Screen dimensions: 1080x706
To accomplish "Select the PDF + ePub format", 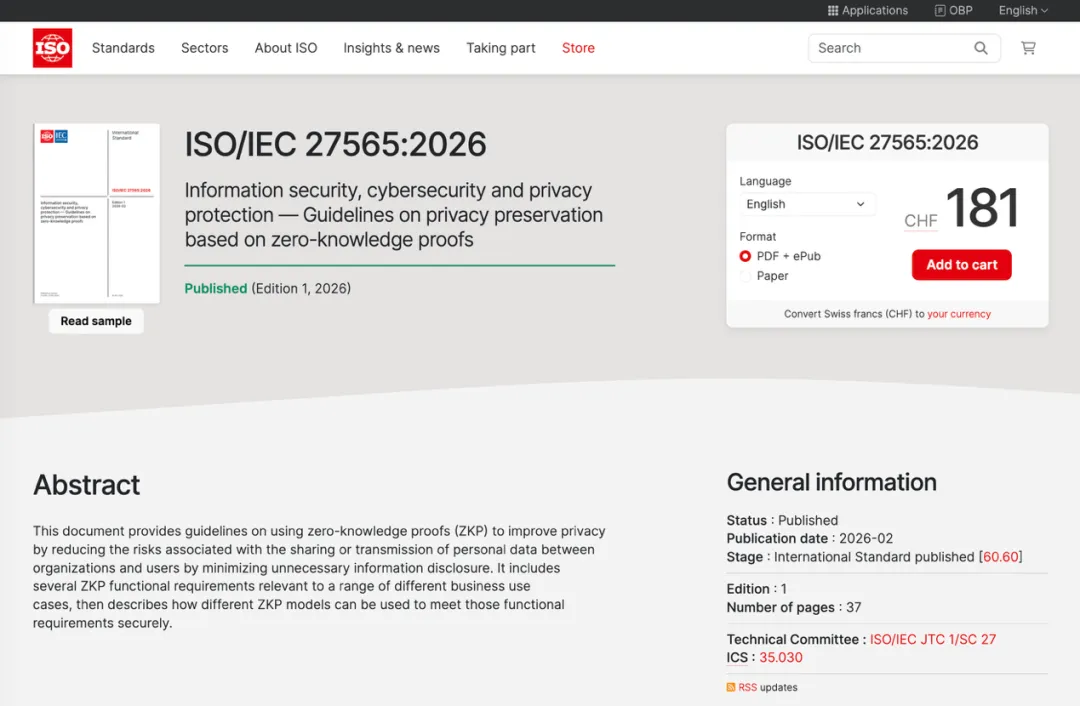I will (745, 256).
